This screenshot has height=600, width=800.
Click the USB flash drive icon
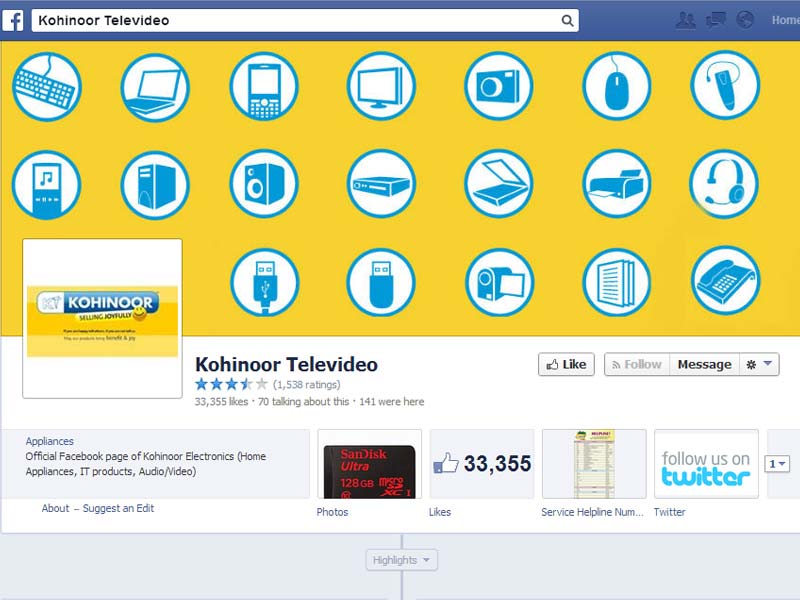[x=381, y=283]
